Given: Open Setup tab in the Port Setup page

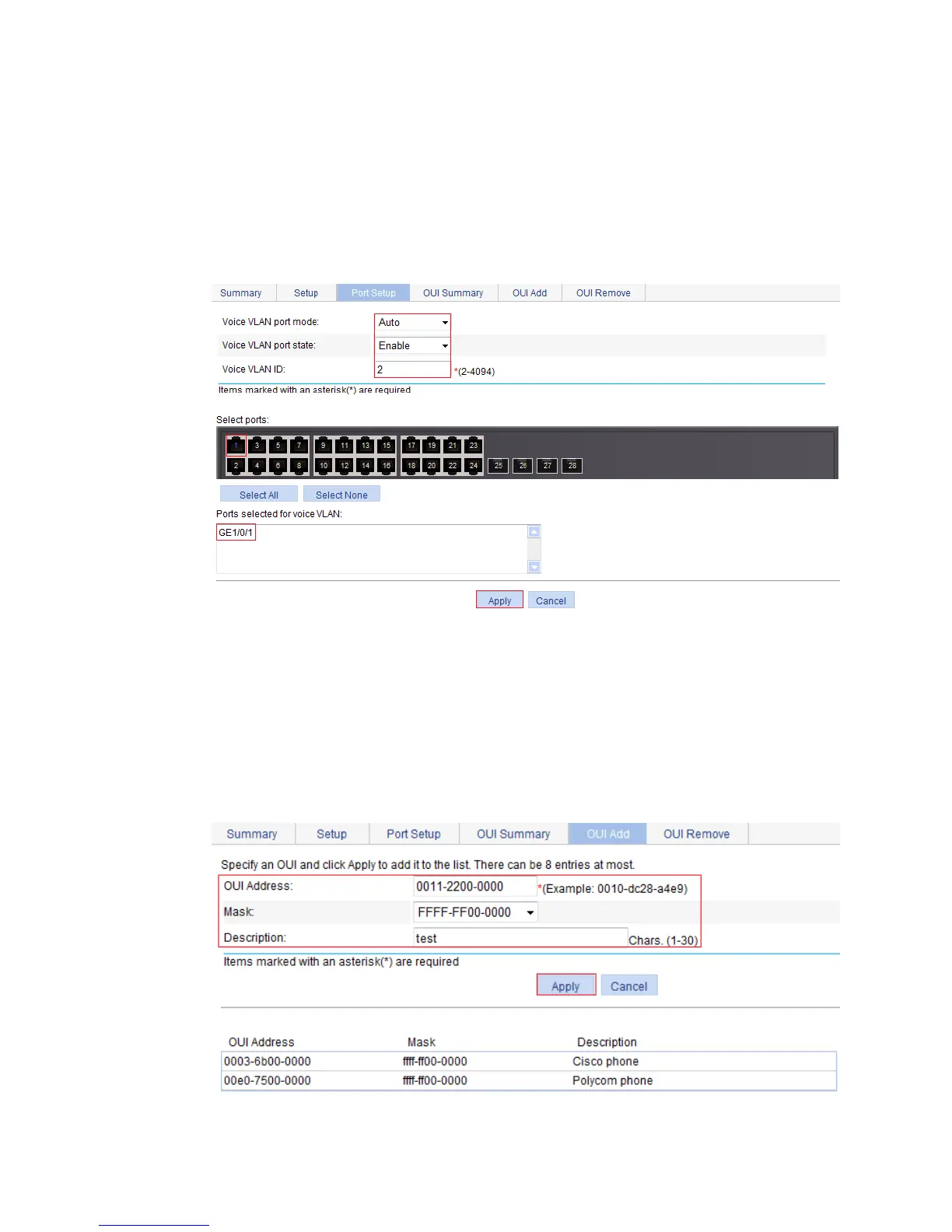Looking at the screenshot, I should [306, 293].
